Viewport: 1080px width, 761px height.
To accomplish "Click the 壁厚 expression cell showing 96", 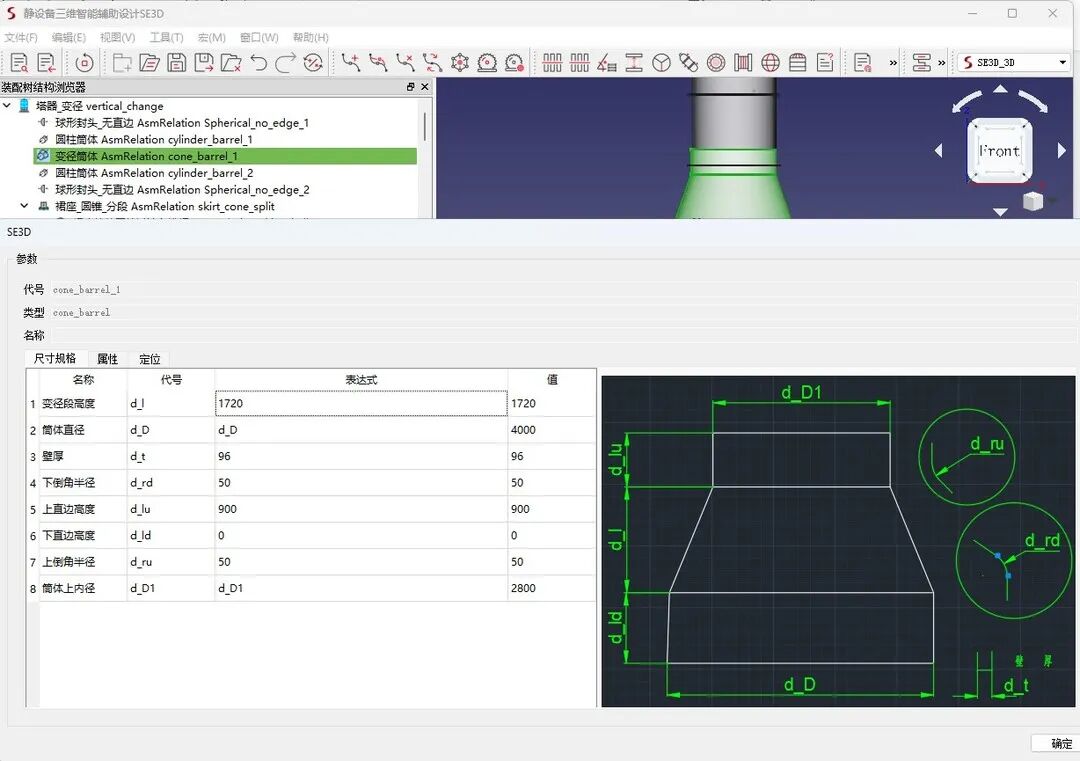I will tap(361, 456).
